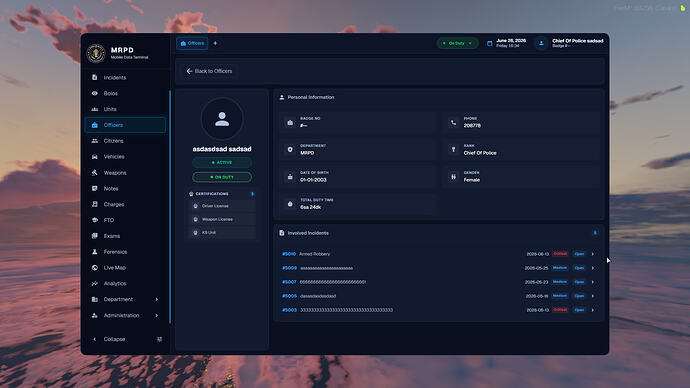Toggle the ON DUTY status badge
Screen dimensions: 690x388
[222, 177]
